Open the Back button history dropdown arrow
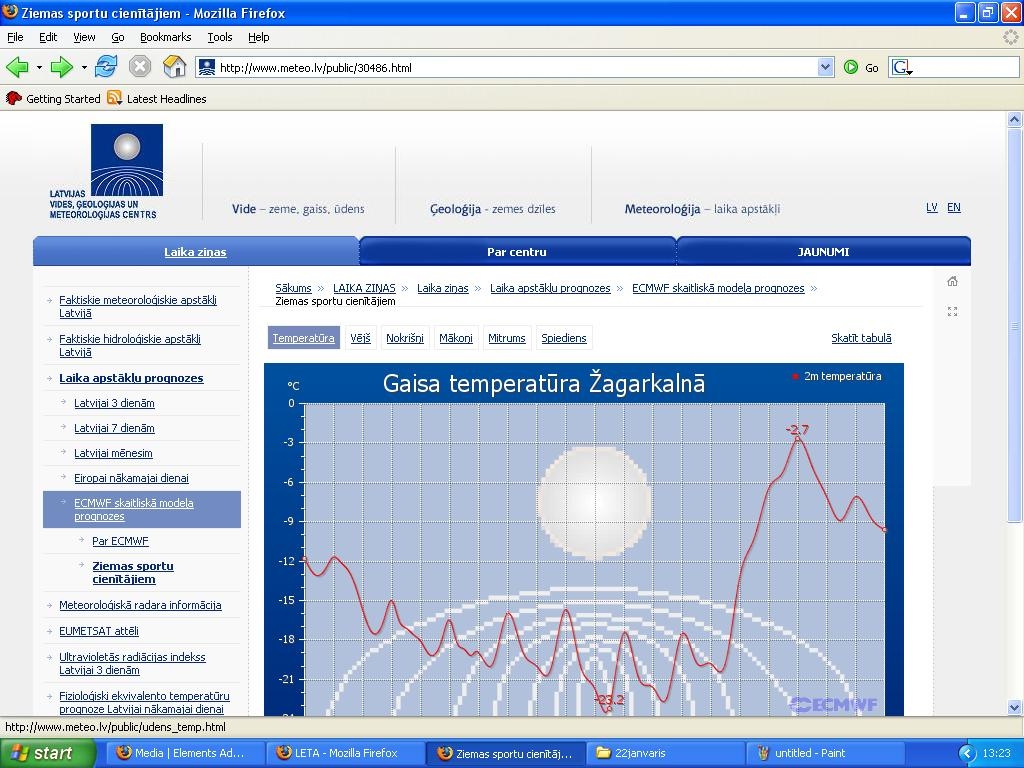Viewport: 1024px width, 768px height. click(39, 68)
